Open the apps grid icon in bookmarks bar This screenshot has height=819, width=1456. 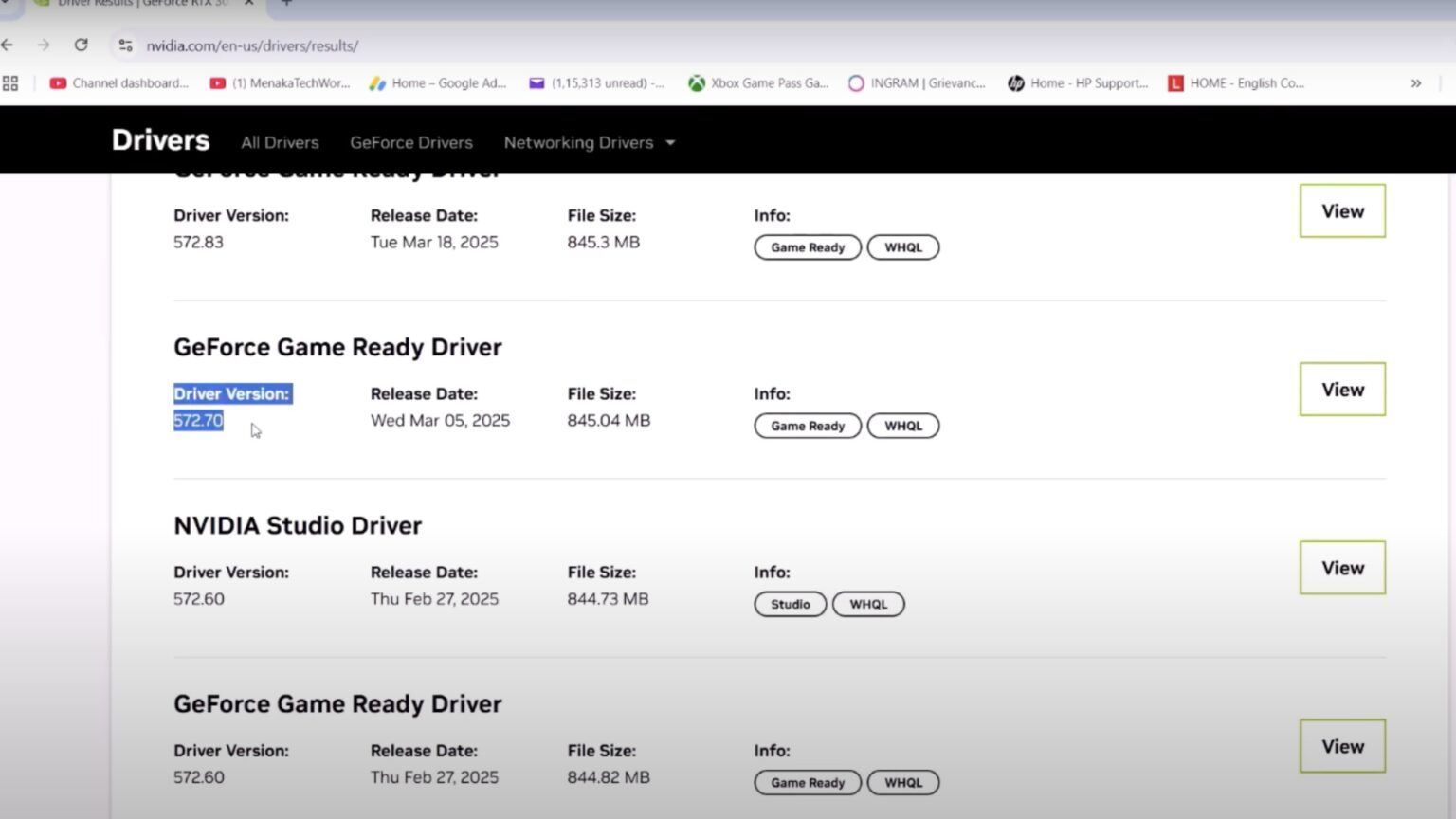(10, 83)
